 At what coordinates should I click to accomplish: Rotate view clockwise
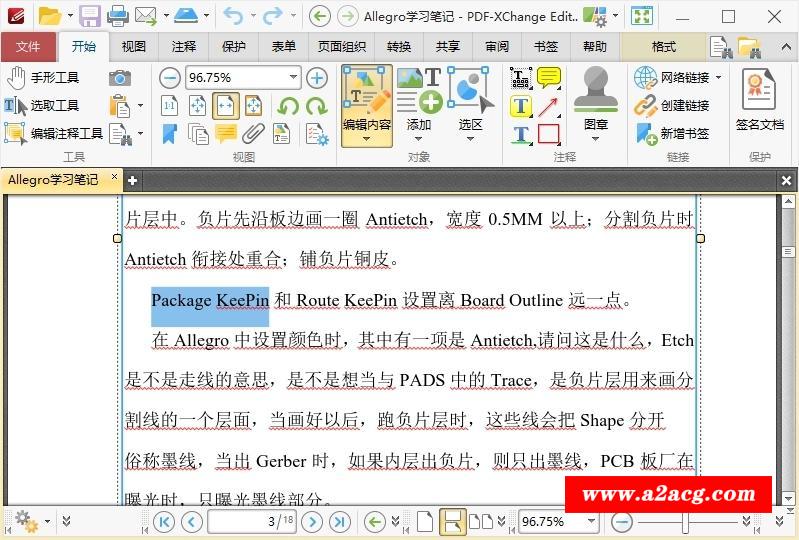click(x=317, y=106)
